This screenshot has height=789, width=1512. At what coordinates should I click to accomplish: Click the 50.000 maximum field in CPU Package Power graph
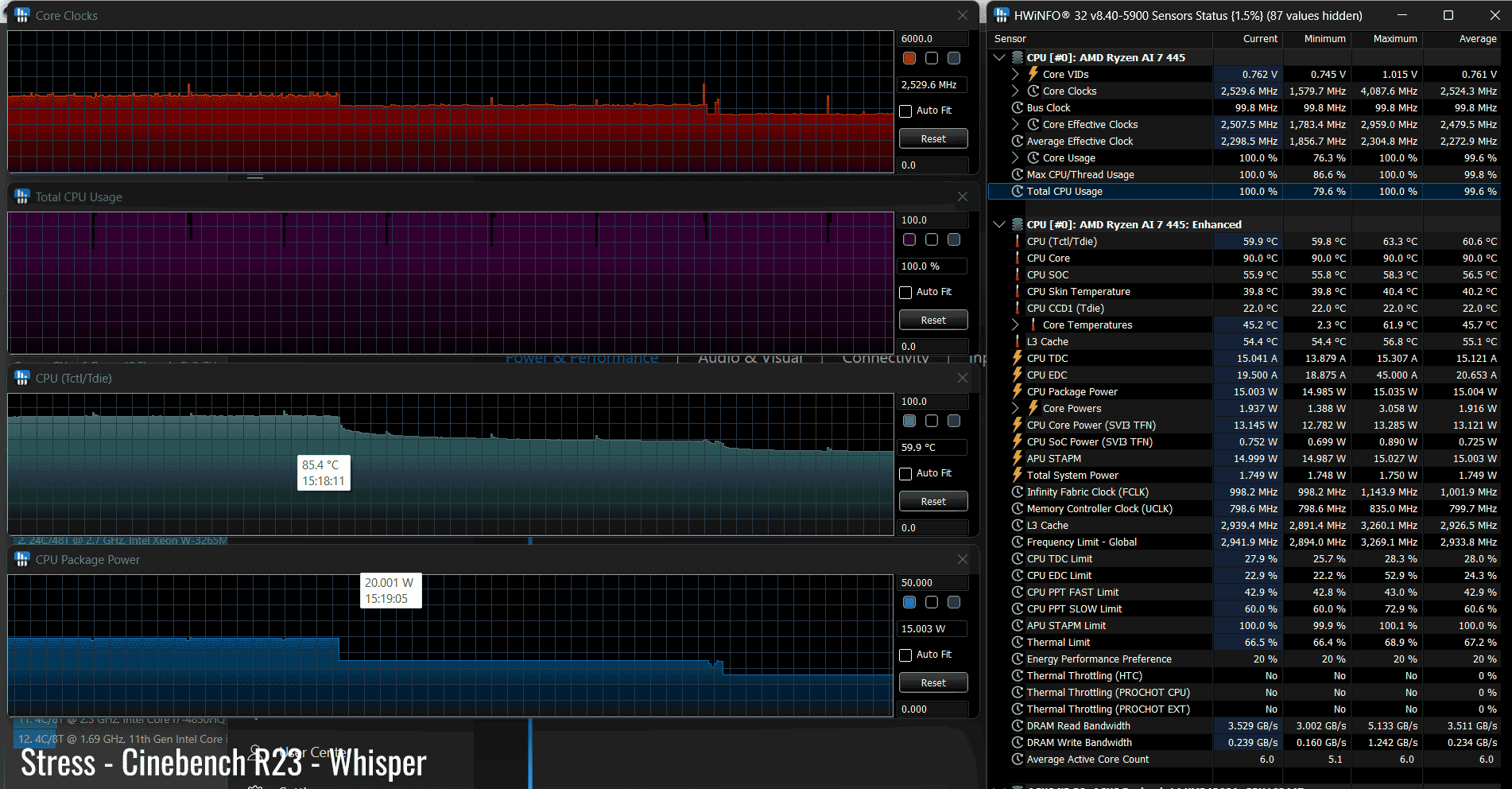933,582
